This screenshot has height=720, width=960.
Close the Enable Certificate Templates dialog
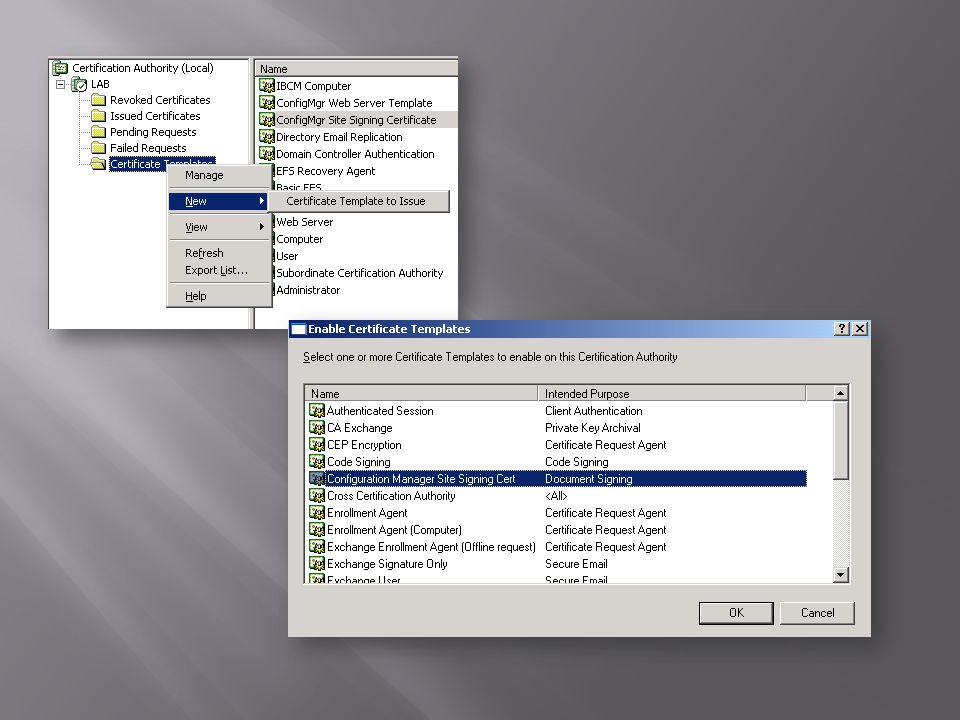[860, 329]
